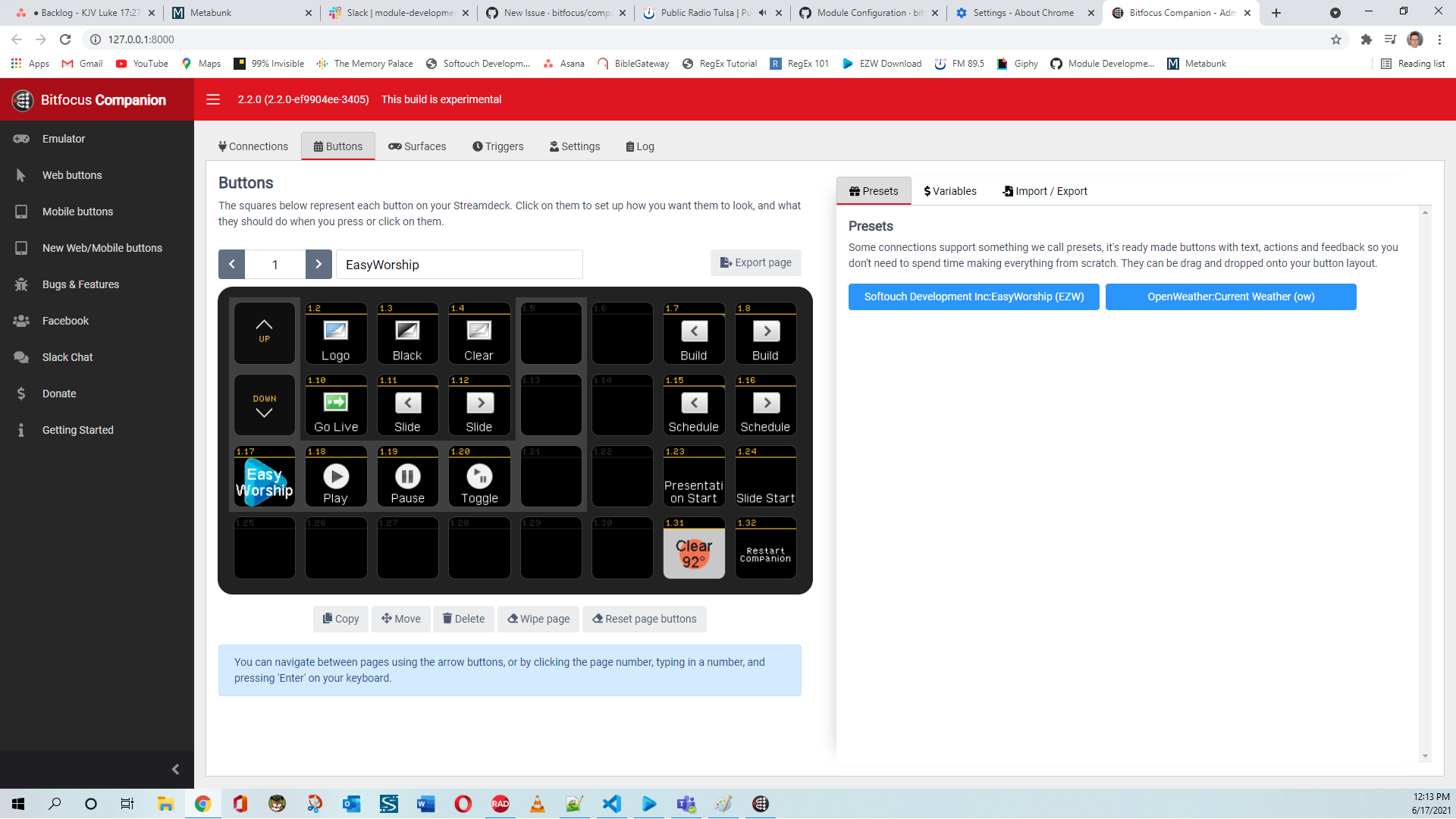Select the Pause button cell 1.19
This screenshot has height=819, width=1456.
click(407, 476)
